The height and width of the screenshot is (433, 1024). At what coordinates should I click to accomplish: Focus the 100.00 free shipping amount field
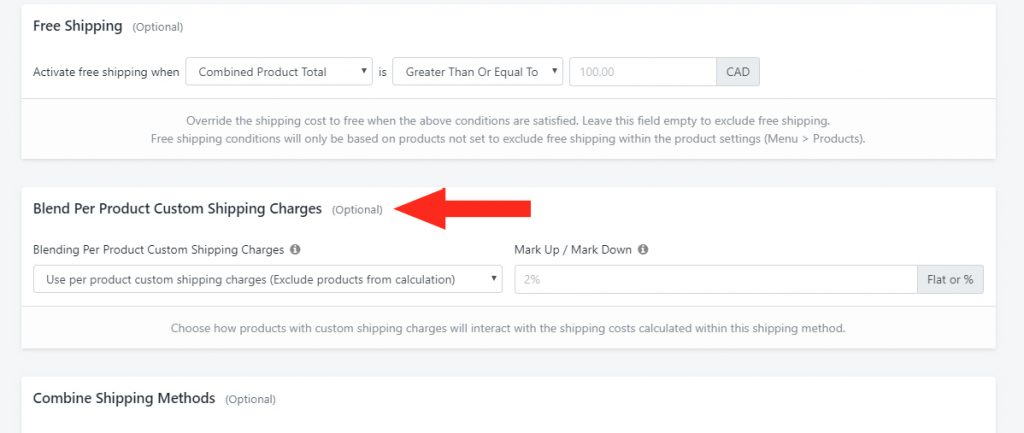tap(643, 72)
